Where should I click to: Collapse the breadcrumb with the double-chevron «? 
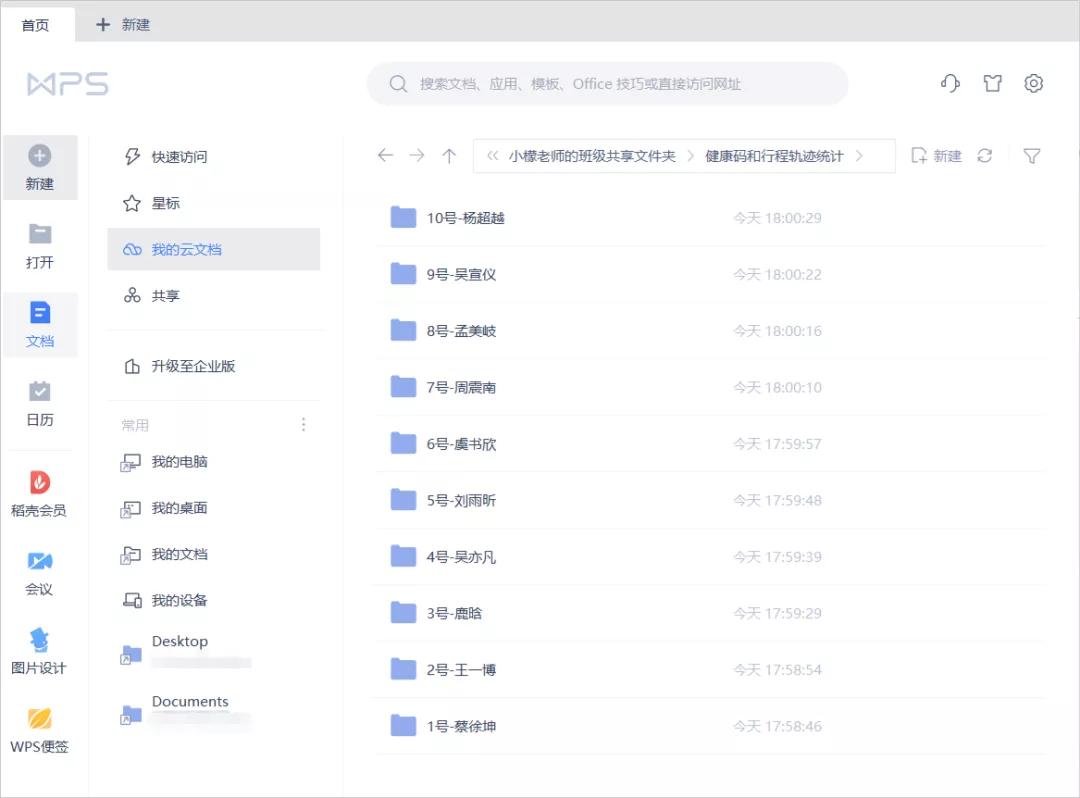point(491,156)
